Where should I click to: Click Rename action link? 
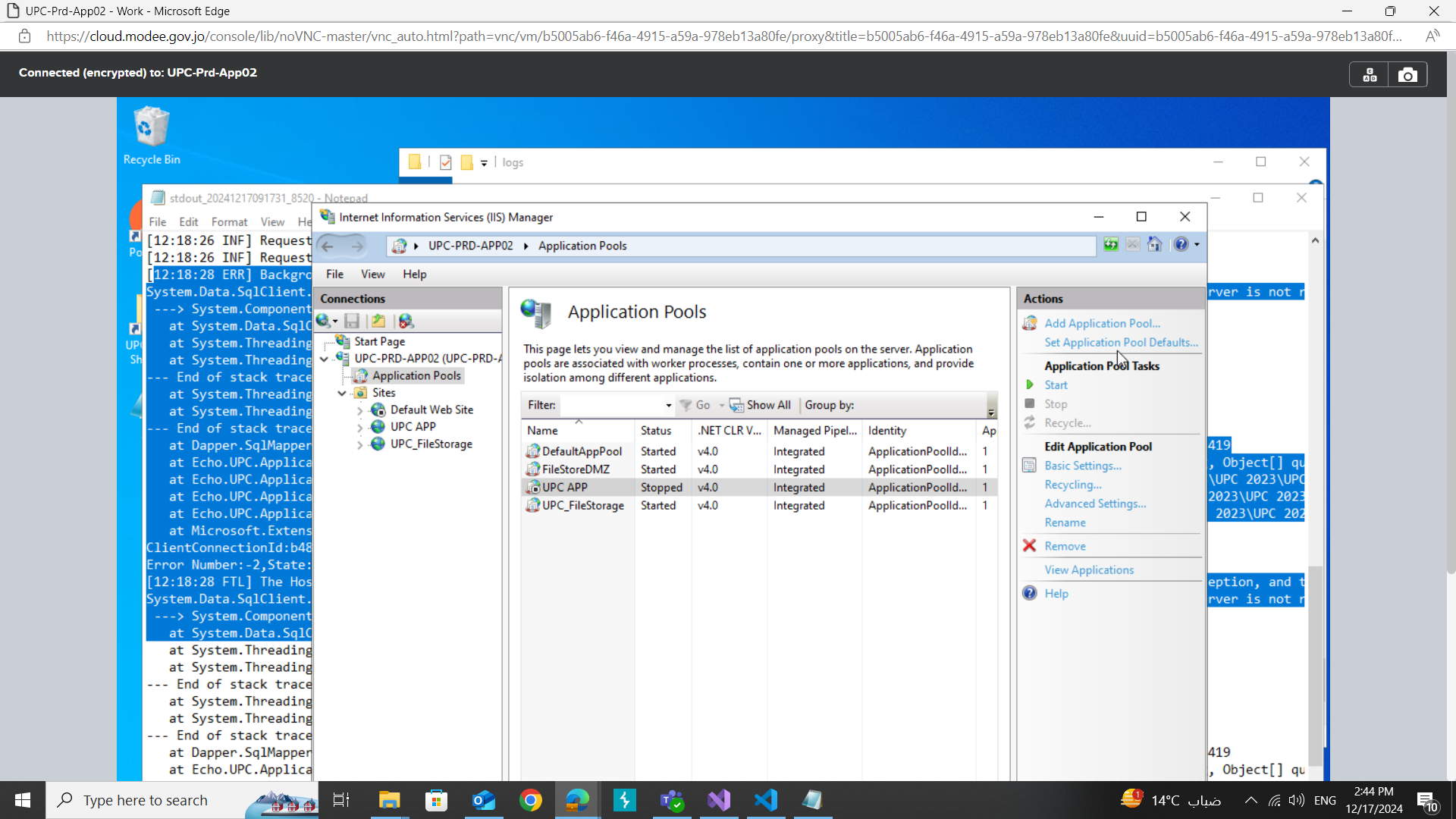(1065, 522)
